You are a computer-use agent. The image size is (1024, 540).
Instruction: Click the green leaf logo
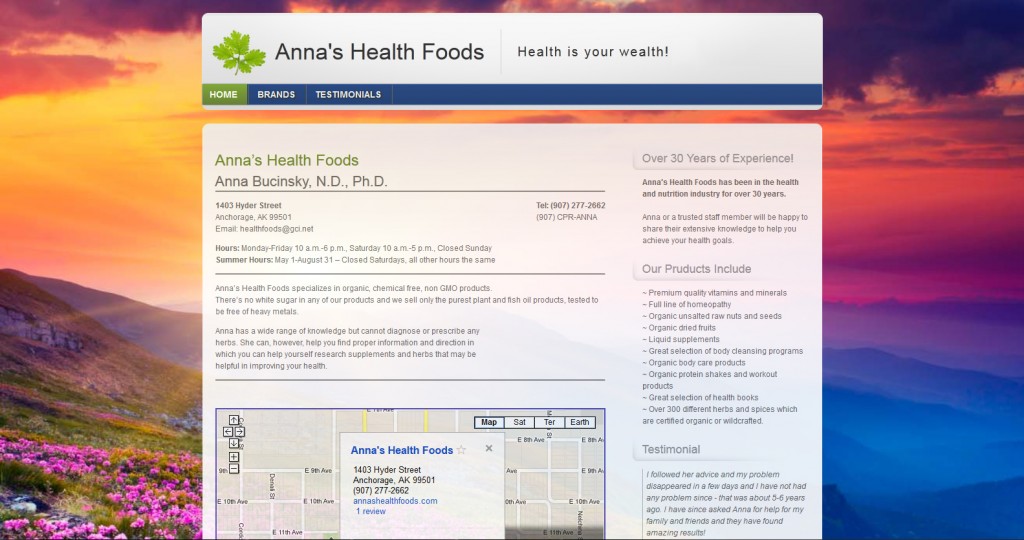238,52
